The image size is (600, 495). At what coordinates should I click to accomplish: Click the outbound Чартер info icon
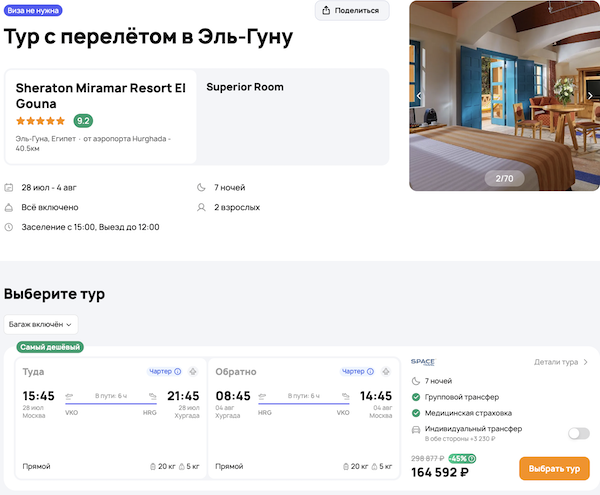pyautogui.click(x=178, y=371)
